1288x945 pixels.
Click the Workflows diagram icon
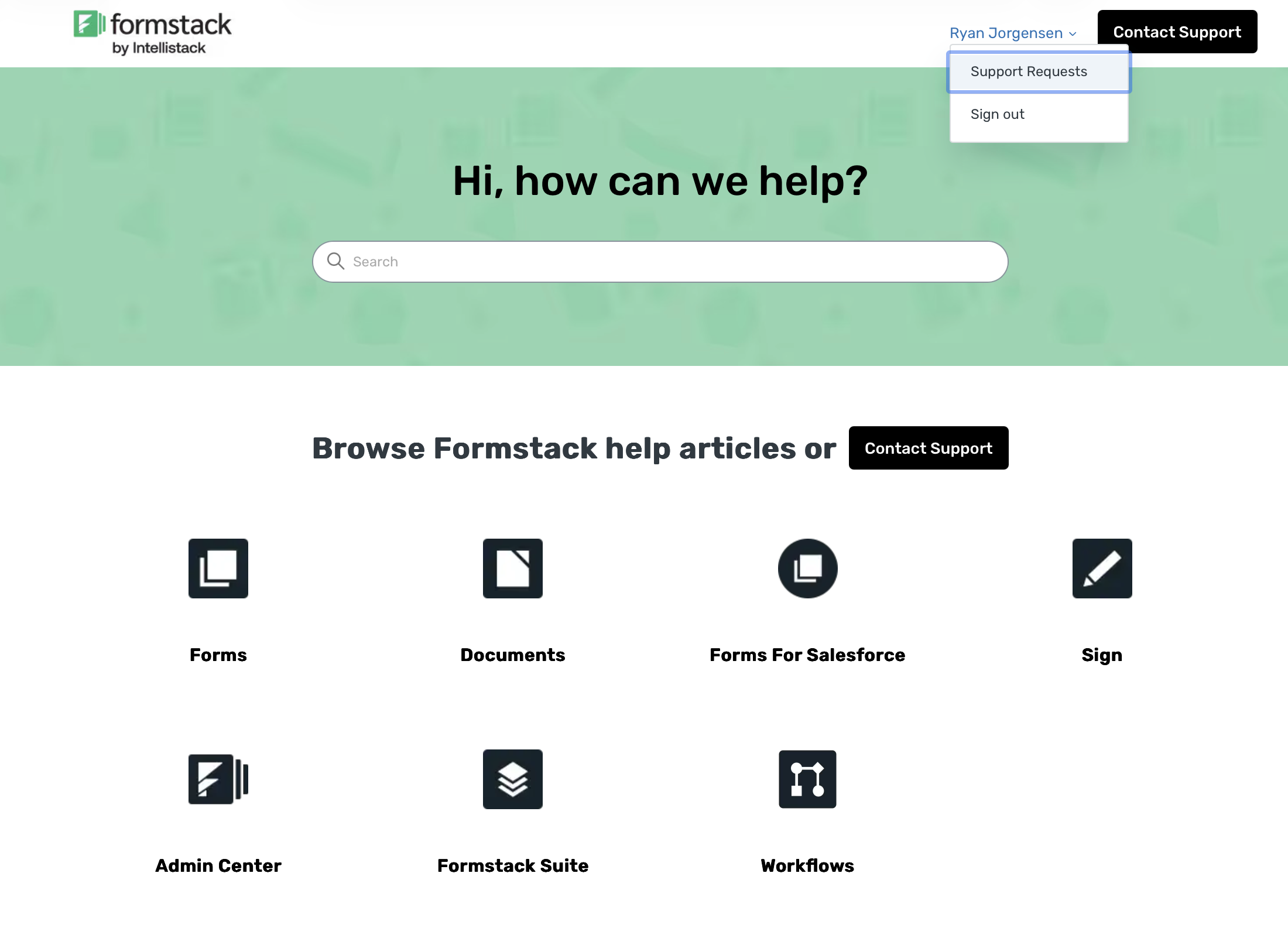[x=807, y=779]
